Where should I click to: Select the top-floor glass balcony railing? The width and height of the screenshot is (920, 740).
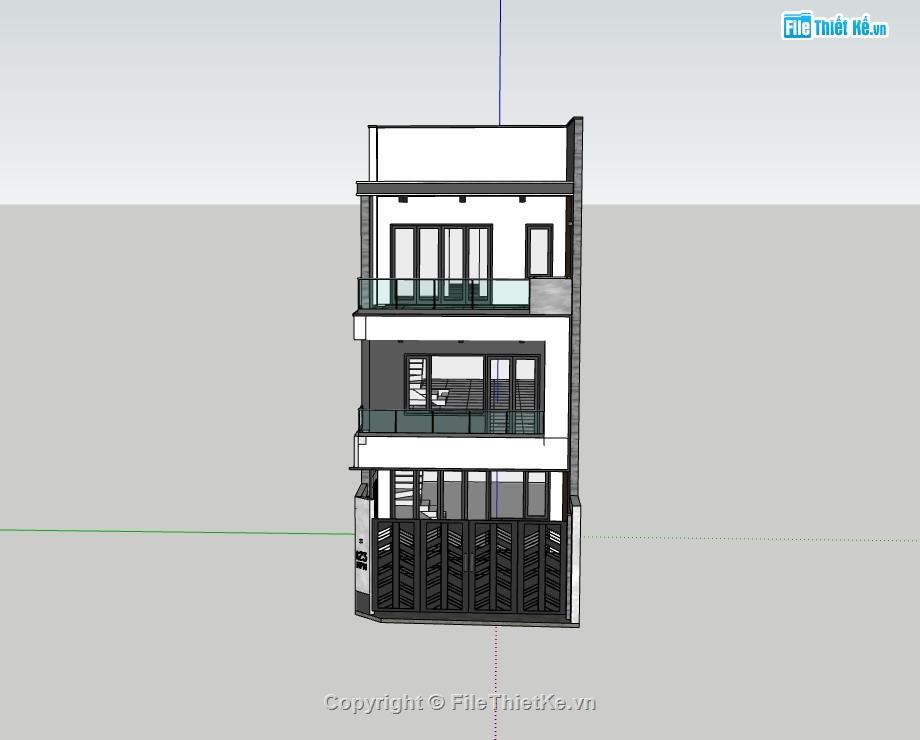pos(444,293)
